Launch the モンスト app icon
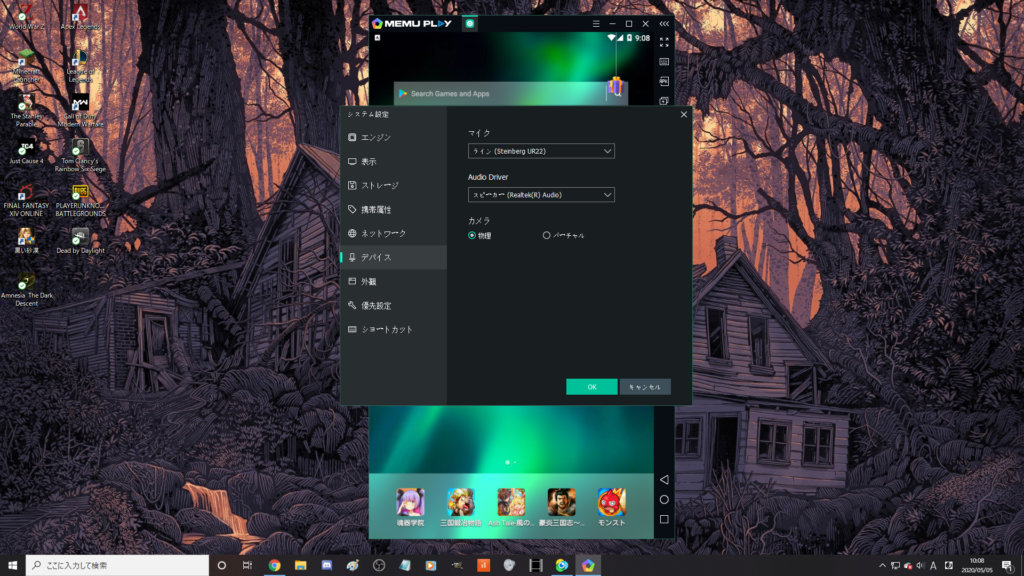1024x576 pixels. click(611, 507)
